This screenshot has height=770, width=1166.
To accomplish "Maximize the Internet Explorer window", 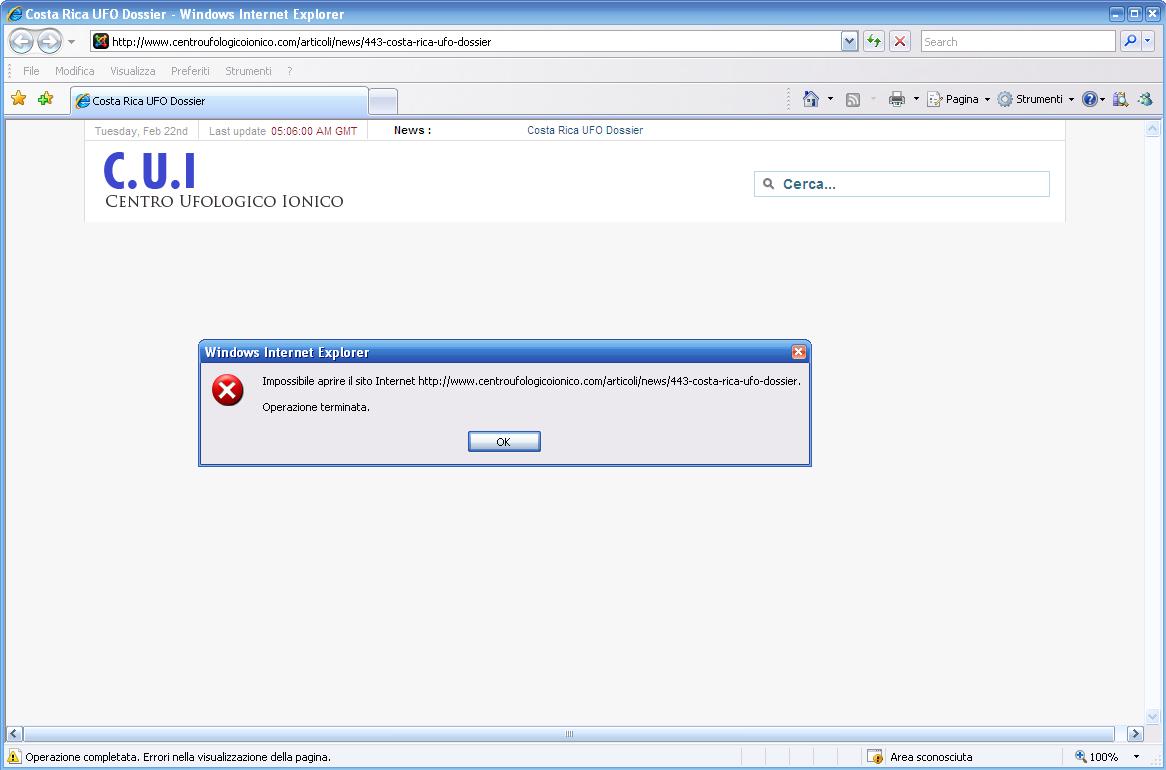I will [1135, 14].
